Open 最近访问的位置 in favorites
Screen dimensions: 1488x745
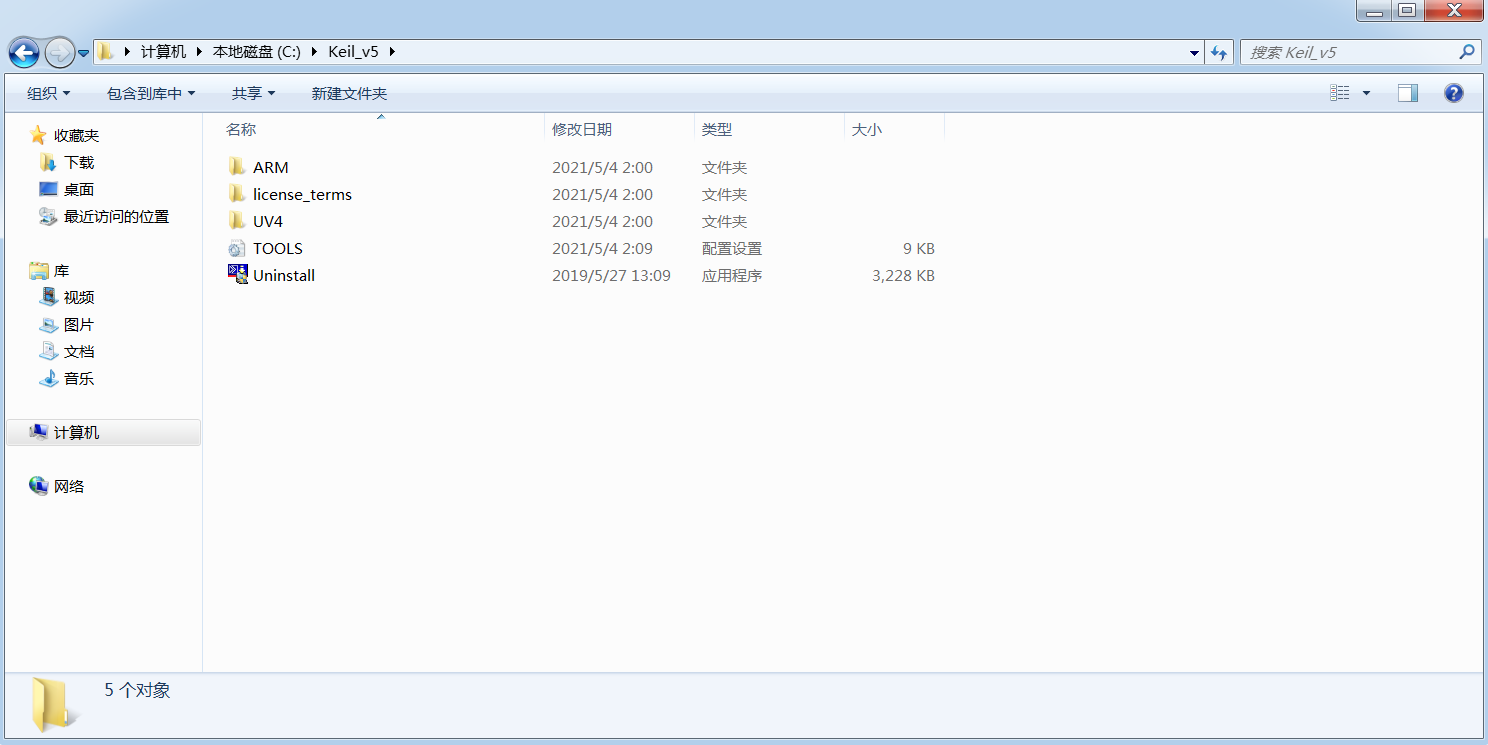pyautogui.click(x=117, y=217)
